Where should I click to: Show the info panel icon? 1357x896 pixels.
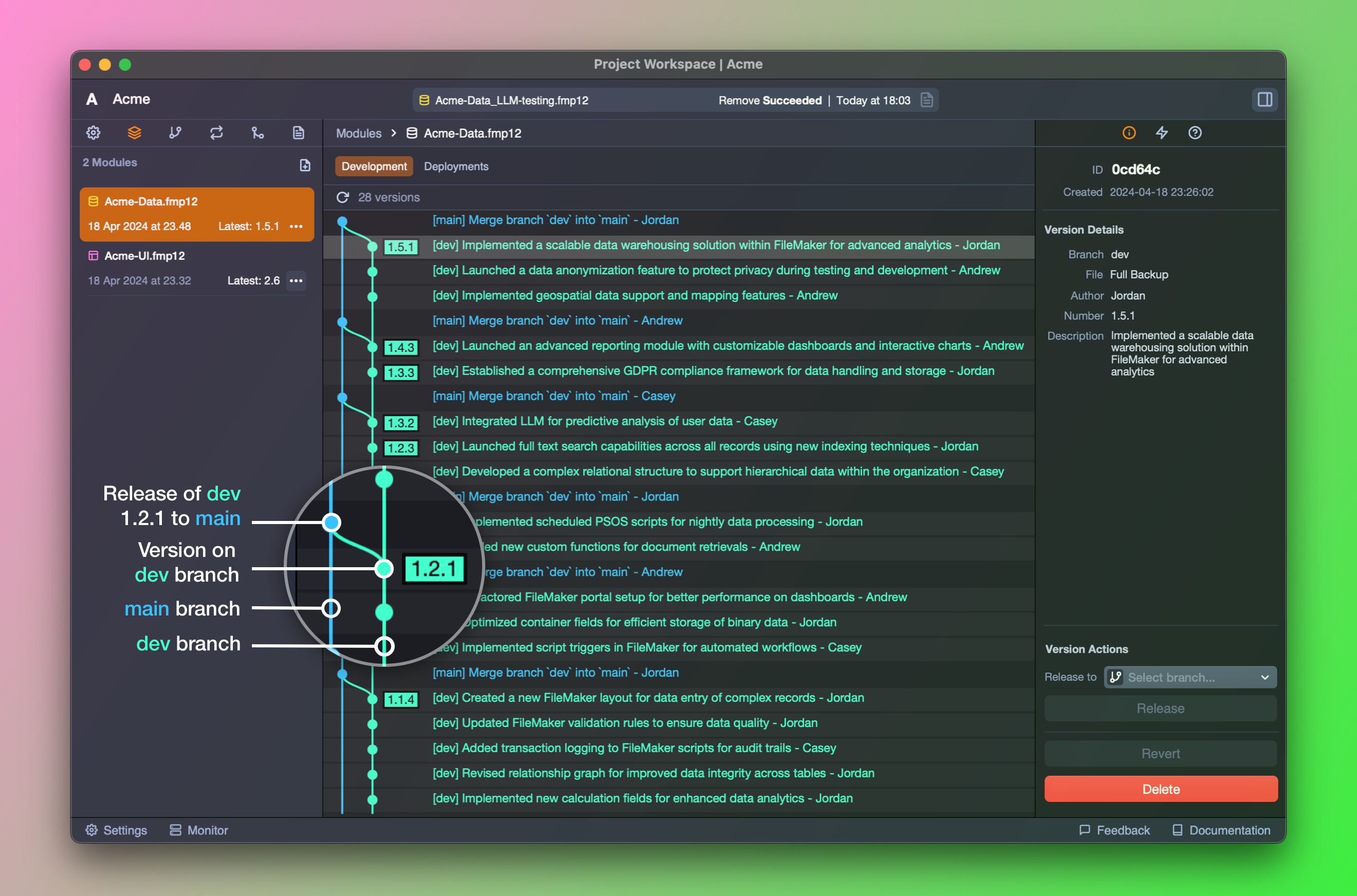(1129, 133)
